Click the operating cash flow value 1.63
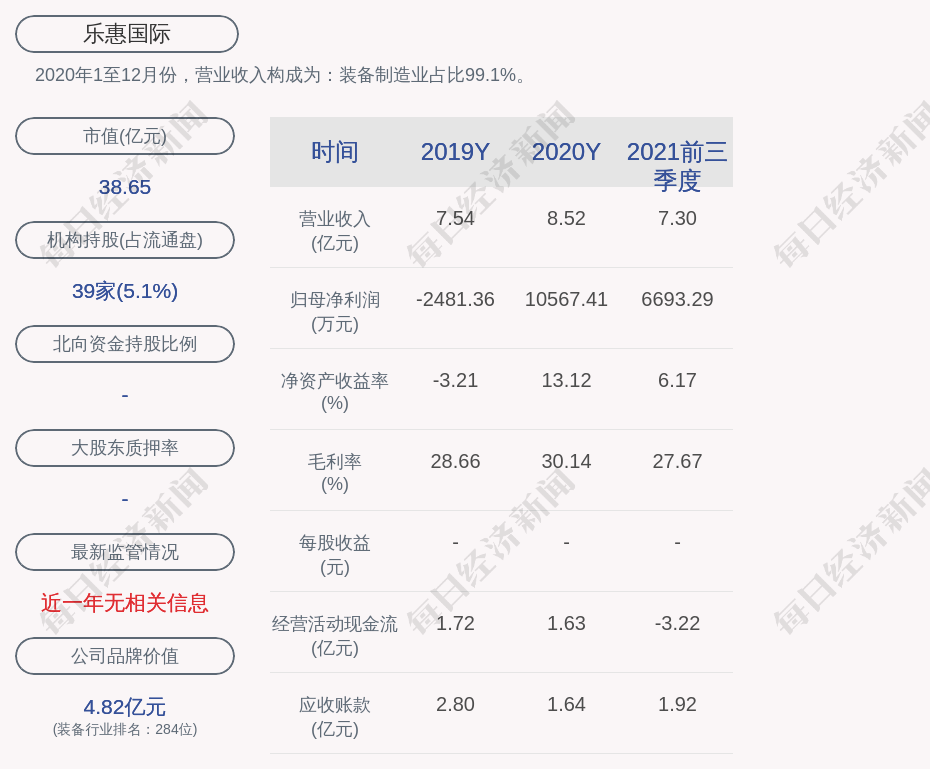This screenshot has height=769, width=930. (566, 623)
